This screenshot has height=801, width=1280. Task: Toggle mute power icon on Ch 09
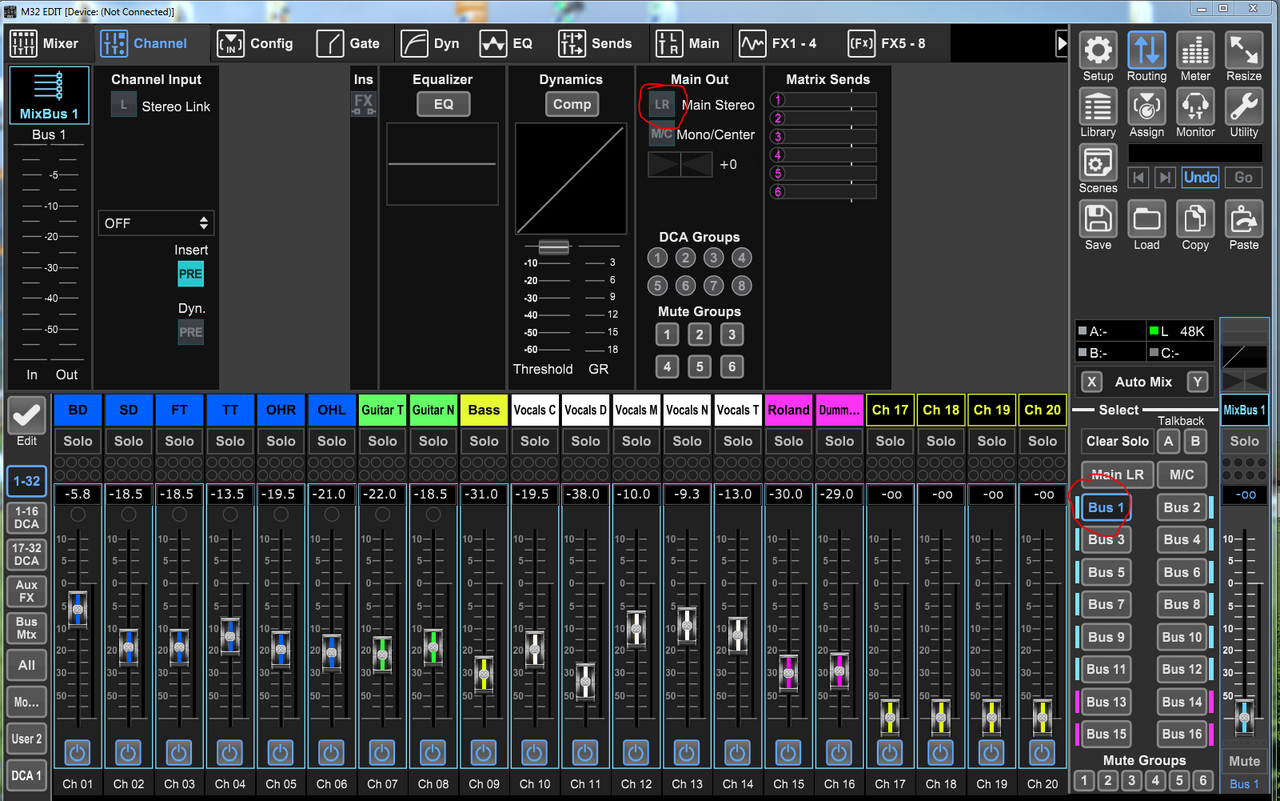[483, 752]
